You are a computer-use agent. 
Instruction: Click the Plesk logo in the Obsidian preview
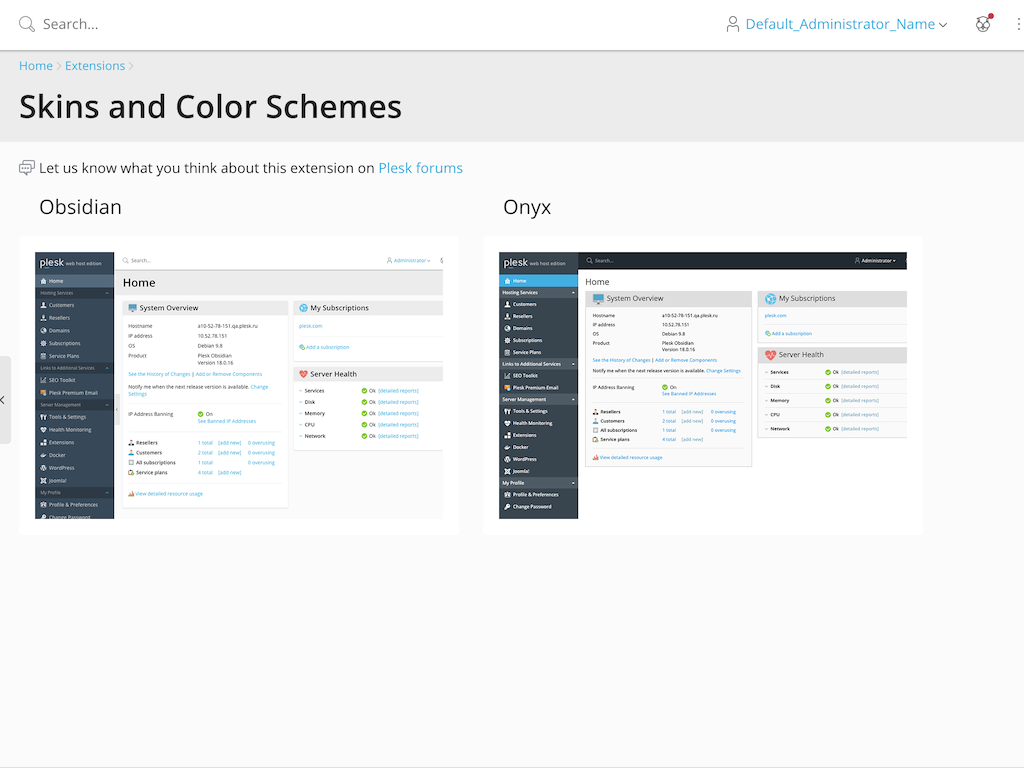52,263
